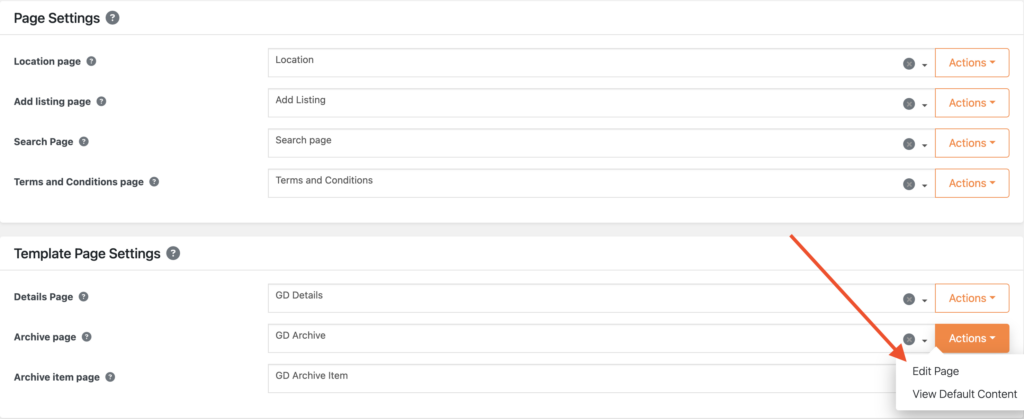Image resolution: width=1024 pixels, height=419 pixels.
Task: Click help icon beside Add listing page
Action: click(101, 102)
